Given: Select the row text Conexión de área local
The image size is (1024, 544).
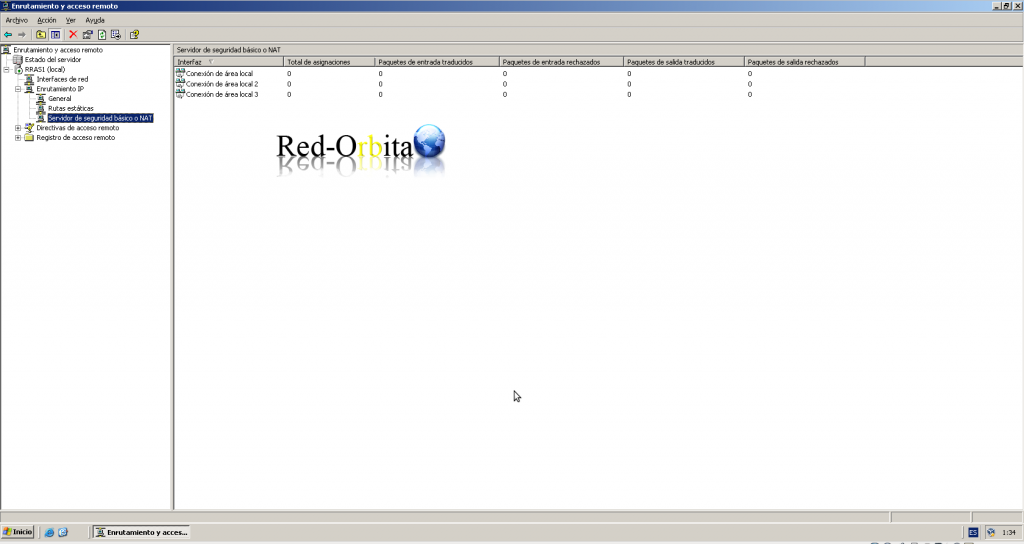Looking at the screenshot, I should tap(219, 74).
